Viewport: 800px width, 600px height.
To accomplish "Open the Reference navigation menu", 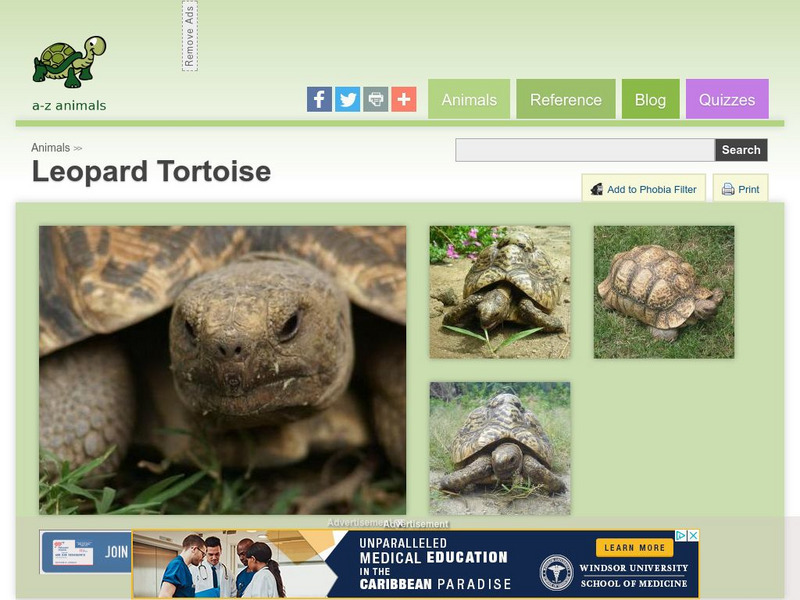I will pos(566,99).
